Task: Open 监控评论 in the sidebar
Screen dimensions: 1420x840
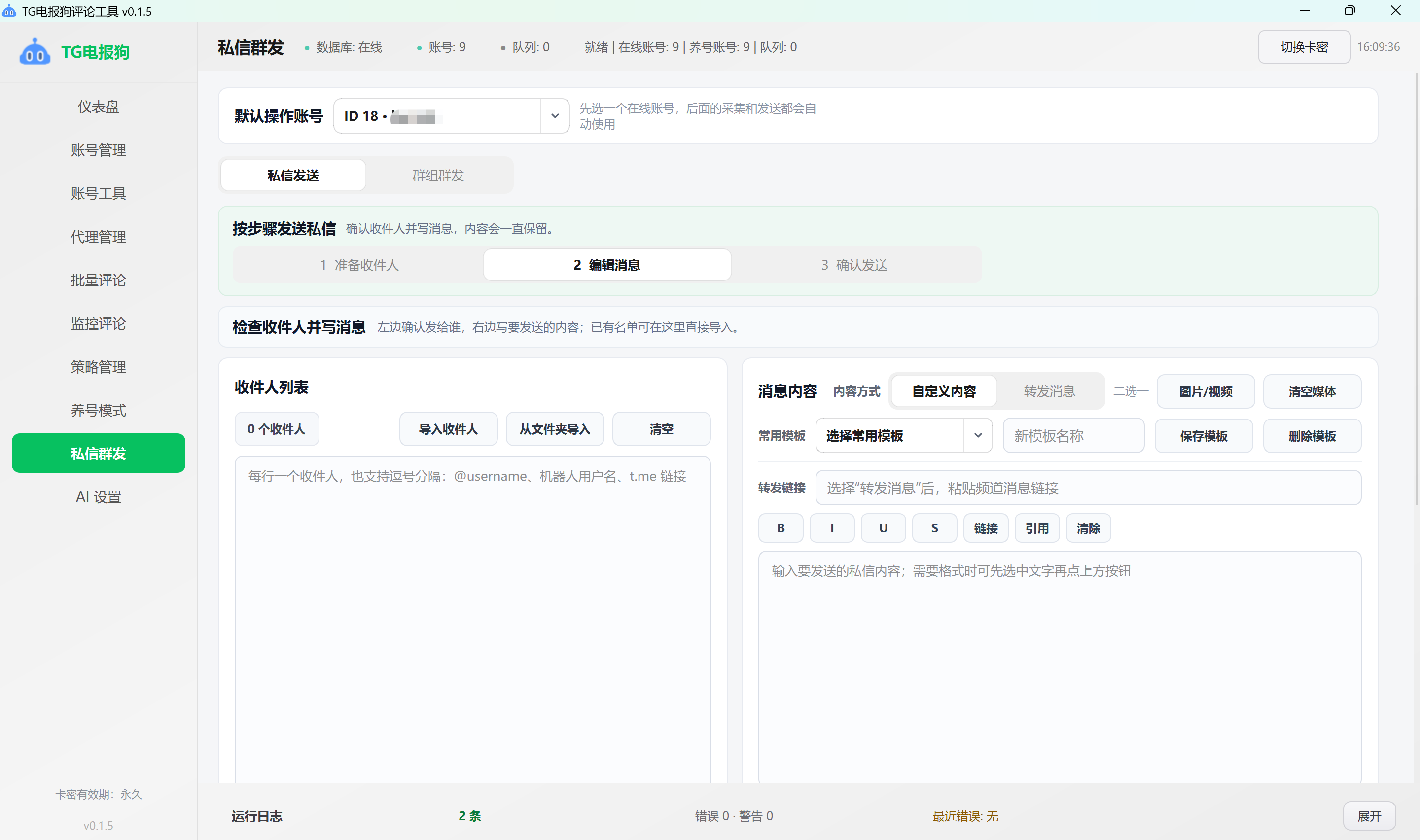Action: pos(99,324)
